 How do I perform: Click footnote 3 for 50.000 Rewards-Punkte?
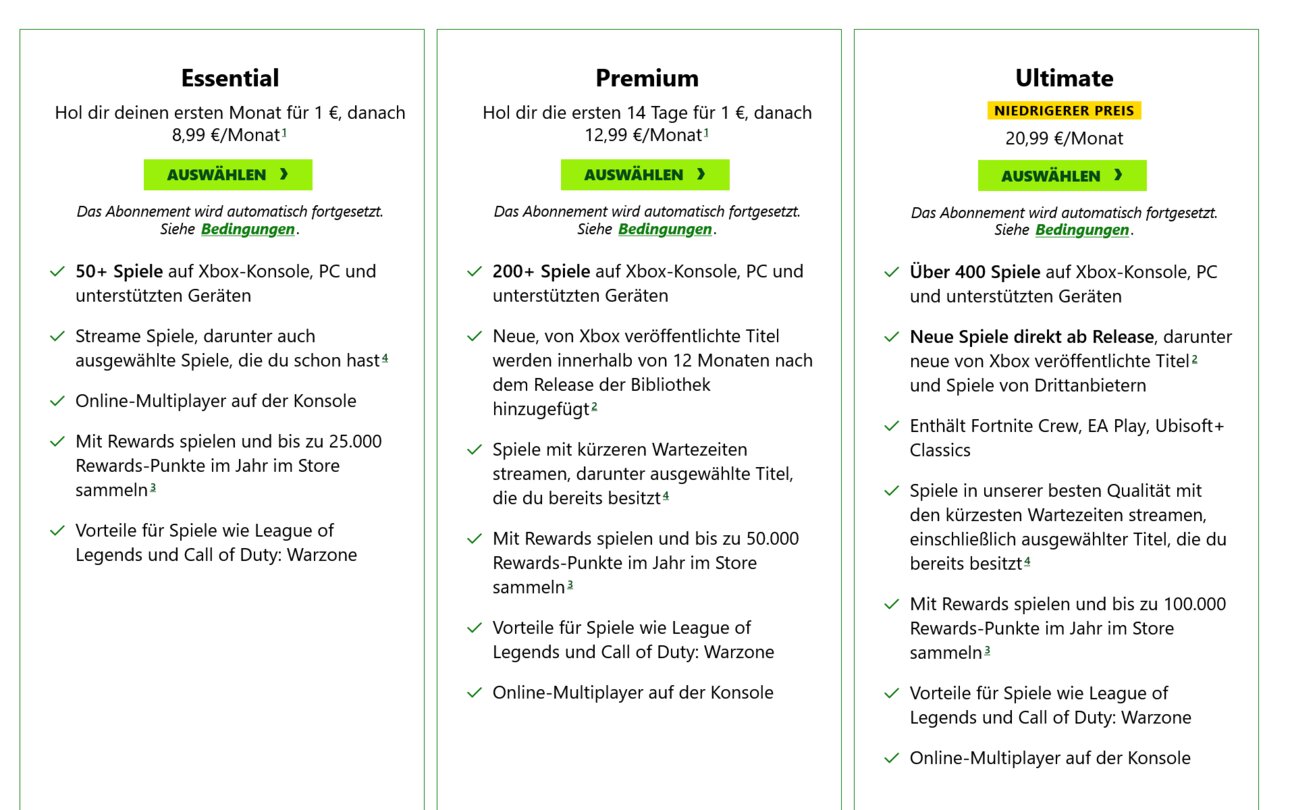pos(570,585)
